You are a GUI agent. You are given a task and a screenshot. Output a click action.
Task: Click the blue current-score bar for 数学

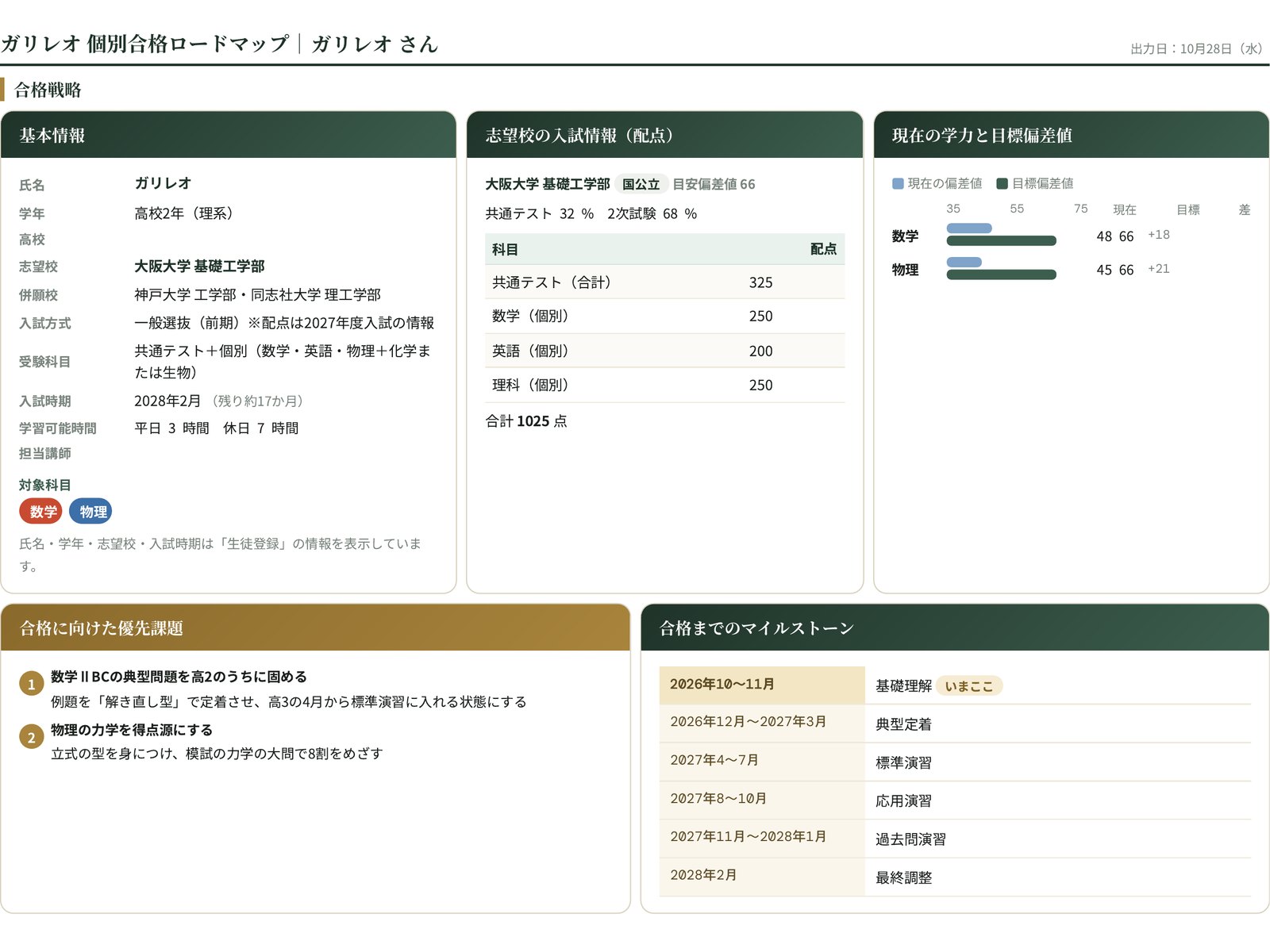click(x=969, y=228)
